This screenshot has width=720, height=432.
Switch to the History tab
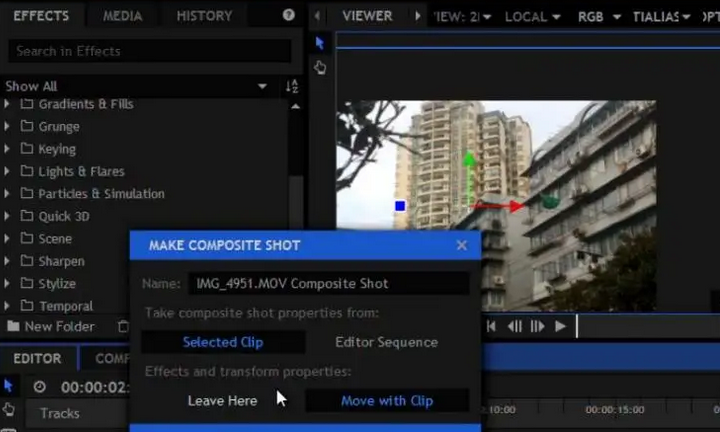(204, 16)
